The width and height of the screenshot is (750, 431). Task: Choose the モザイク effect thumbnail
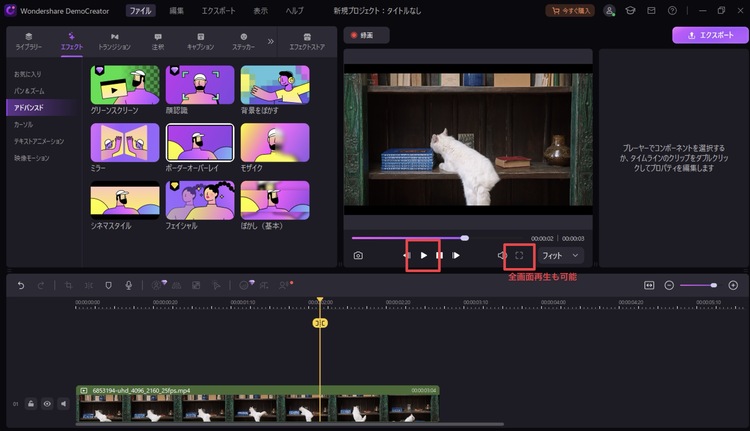point(275,143)
